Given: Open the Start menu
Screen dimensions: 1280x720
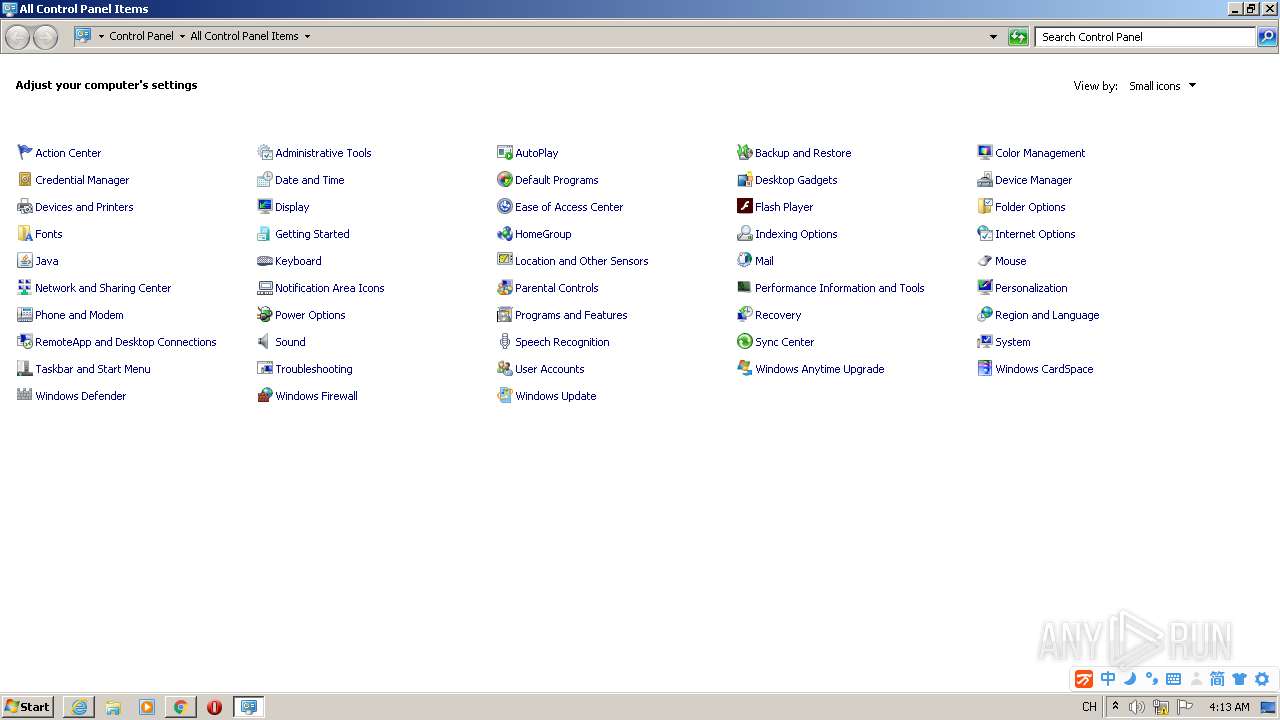Looking at the screenshot, I should 27,707.
